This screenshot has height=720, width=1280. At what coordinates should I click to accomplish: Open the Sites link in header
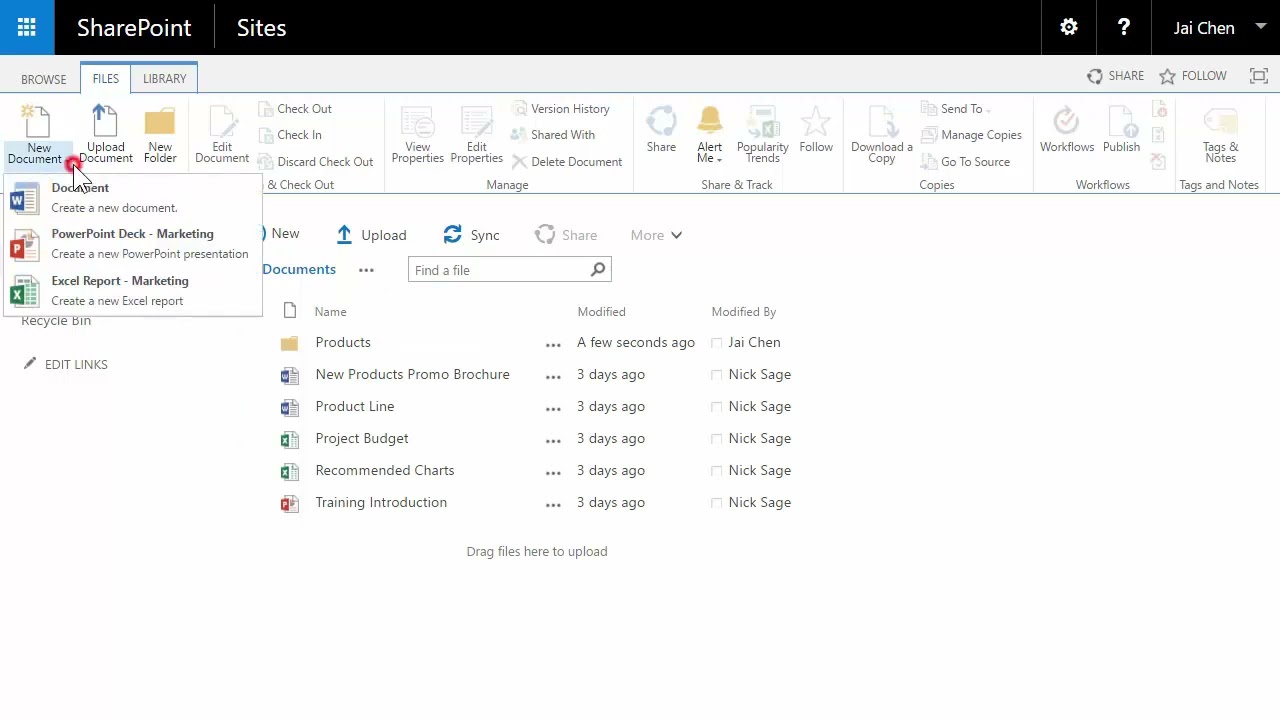click(261, 28)
